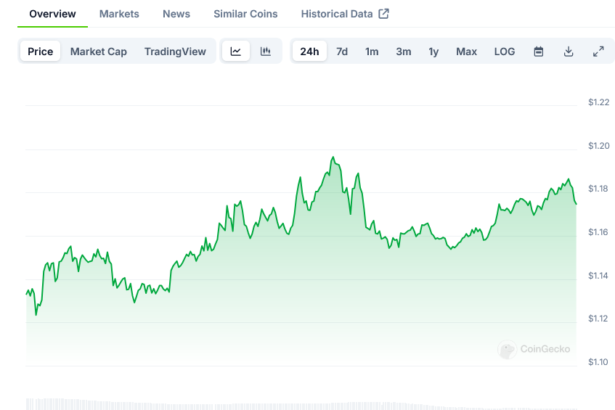Select the Price chart toggle
Image resolution: width=615 pixels, height=410 pixels.
[40, 51]
